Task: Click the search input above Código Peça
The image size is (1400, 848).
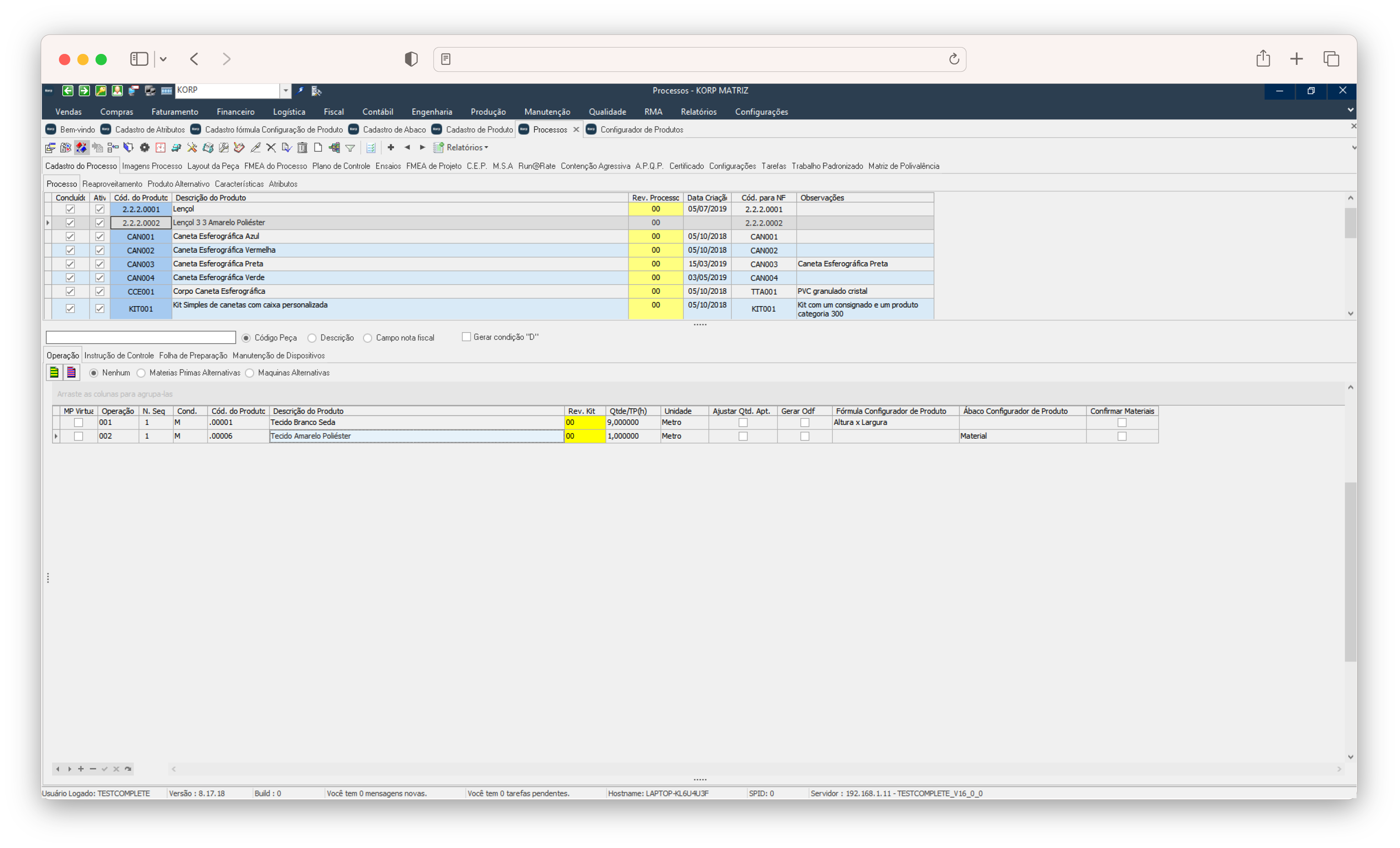Action: click(x=140, y=337)
